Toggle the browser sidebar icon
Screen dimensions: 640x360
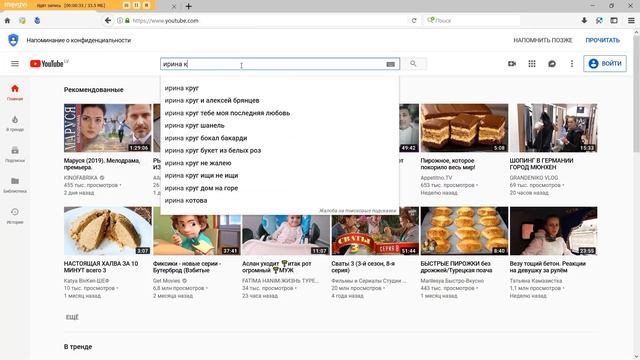click(614, 20)
